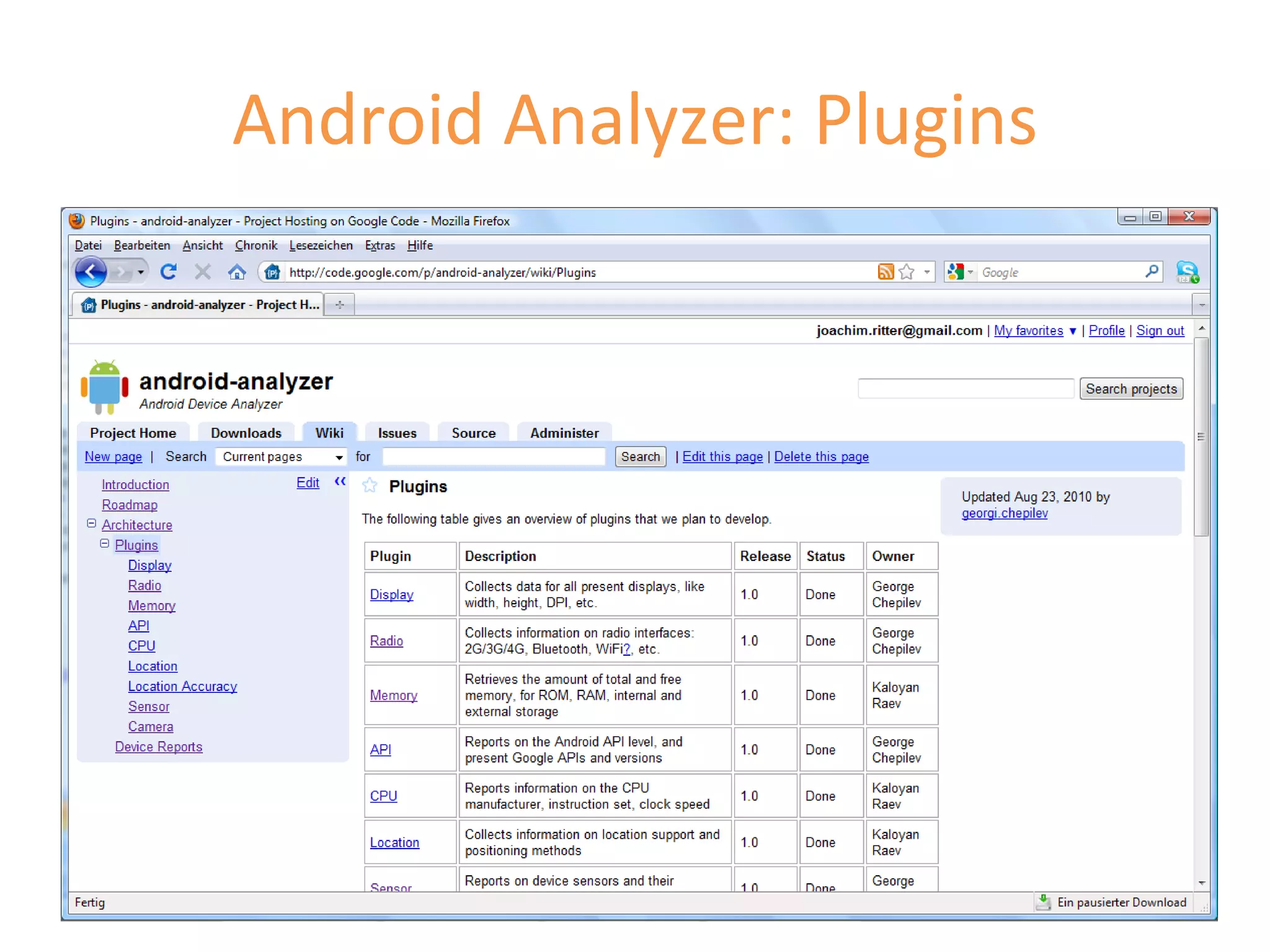The image size is (1270, 952).
Task: Open the Datei menu
Action: click(x=88, y=245)
